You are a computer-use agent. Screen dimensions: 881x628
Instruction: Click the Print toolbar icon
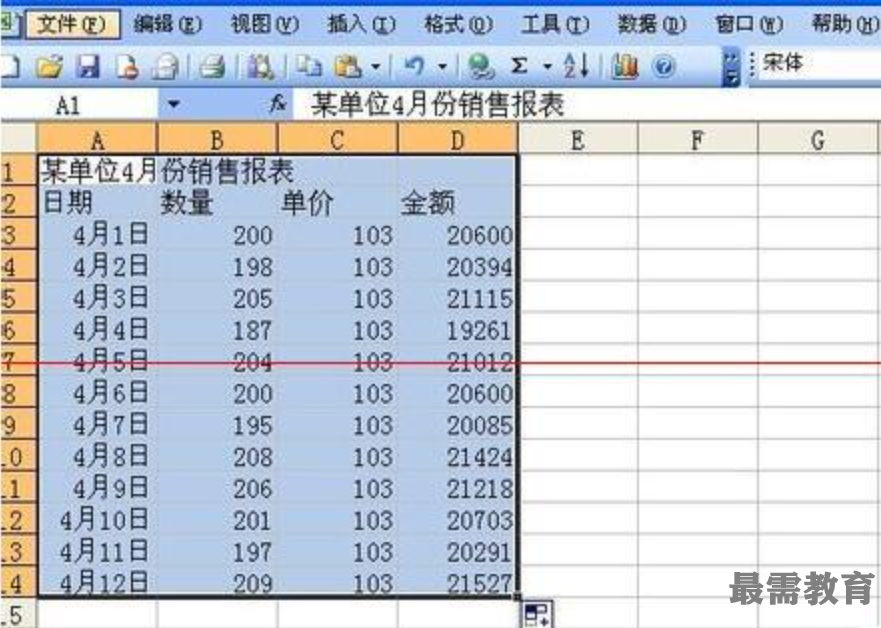click(213, 67)
